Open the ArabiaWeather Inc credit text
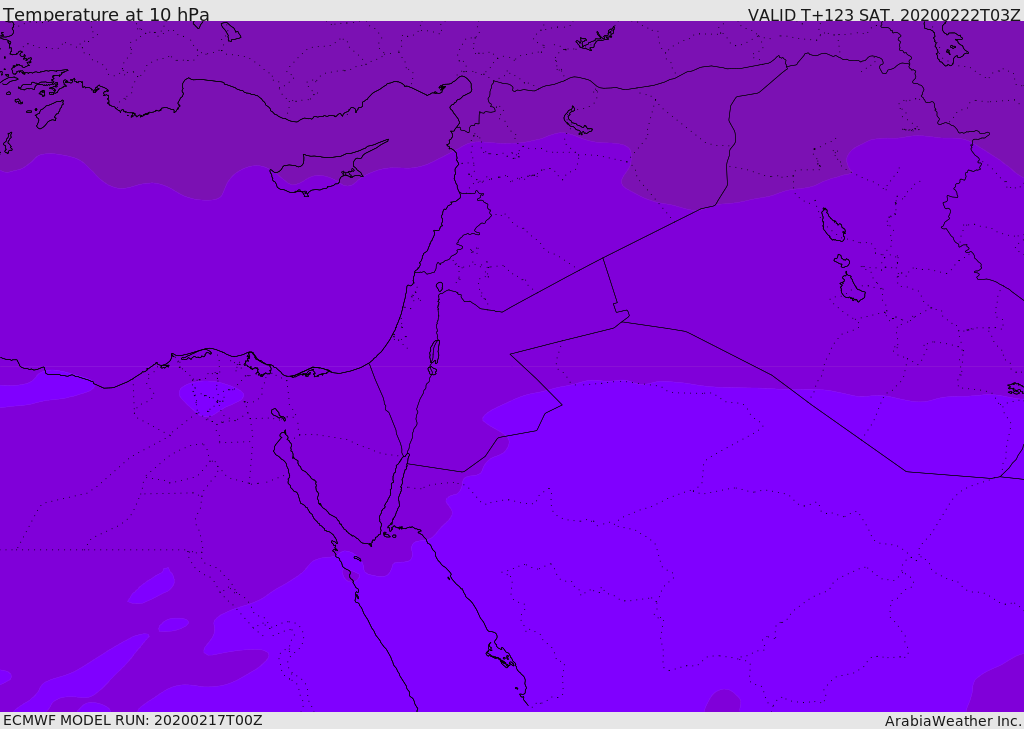 coord(953,721)
